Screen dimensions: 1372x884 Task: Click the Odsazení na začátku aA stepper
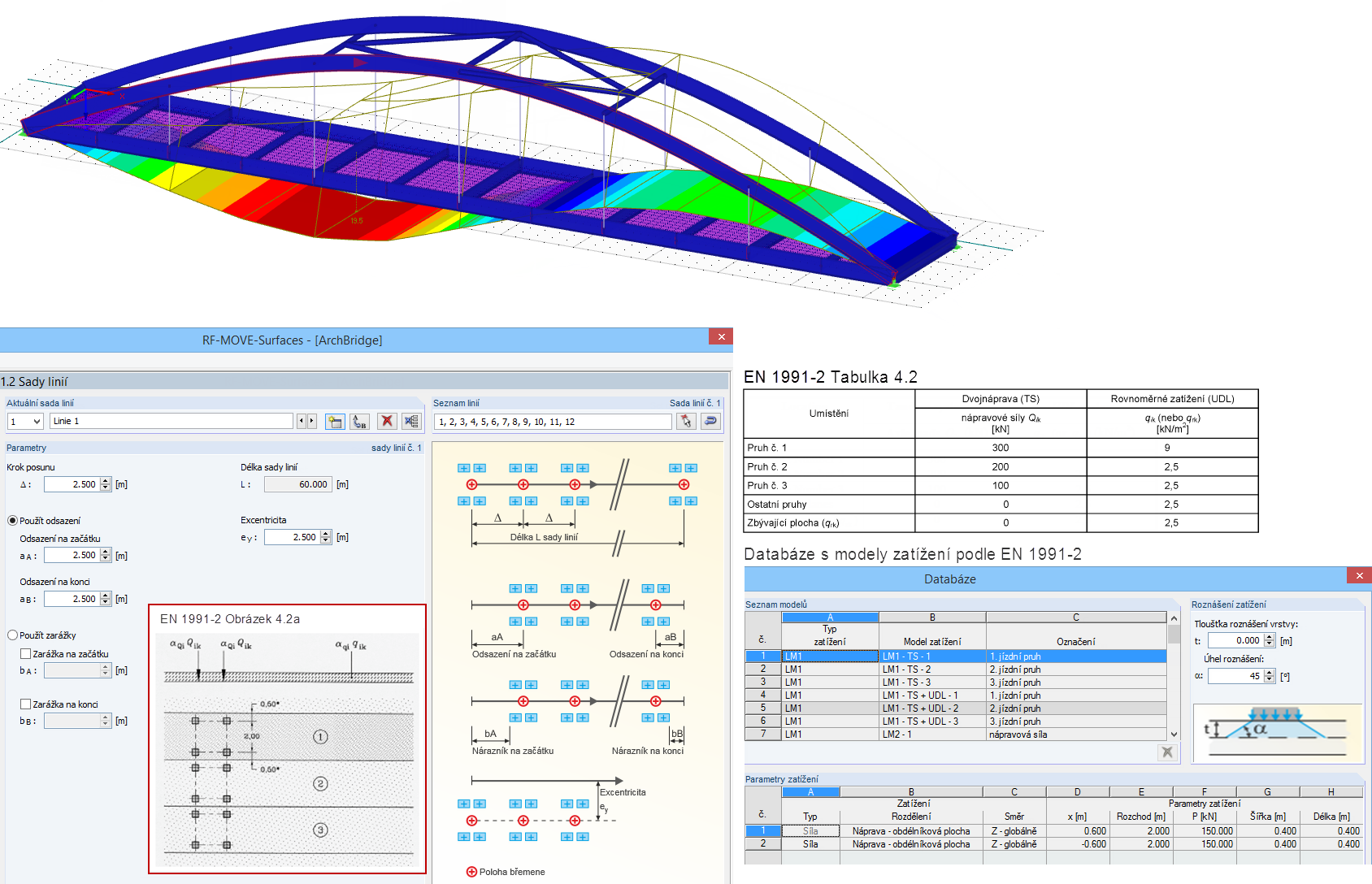(x=105, y=556)
